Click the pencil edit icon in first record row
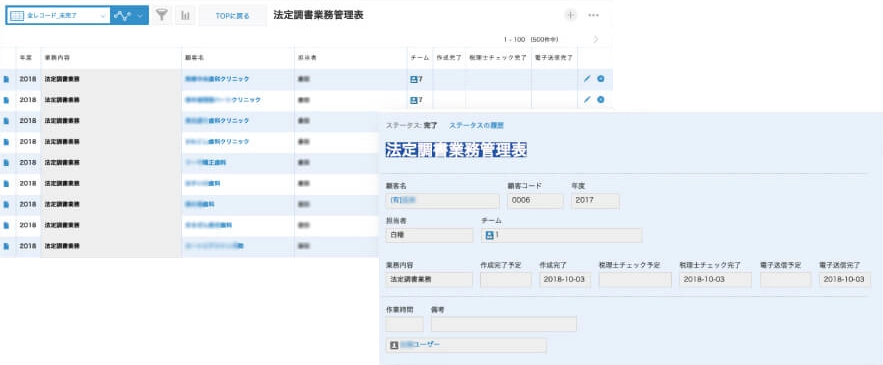 tap(587, 79)
